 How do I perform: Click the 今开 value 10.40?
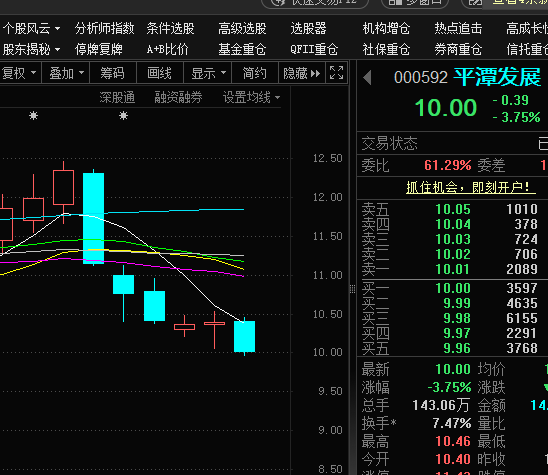click(453, 459)
